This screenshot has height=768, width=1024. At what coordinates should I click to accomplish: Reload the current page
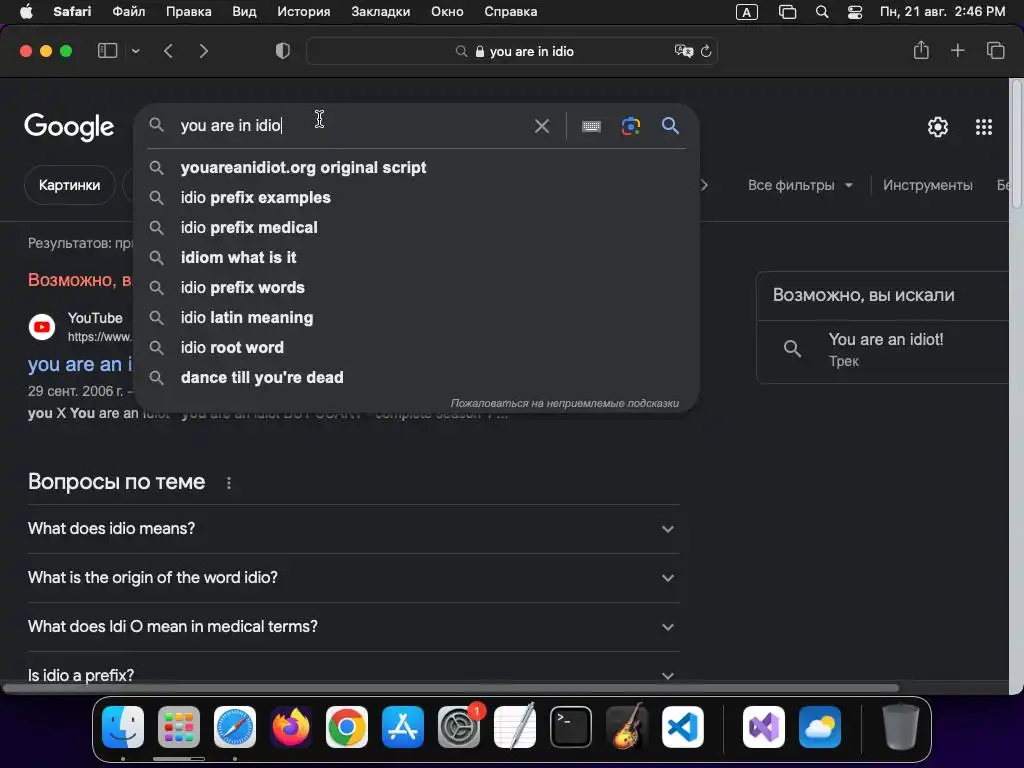(x=706, y=51)
